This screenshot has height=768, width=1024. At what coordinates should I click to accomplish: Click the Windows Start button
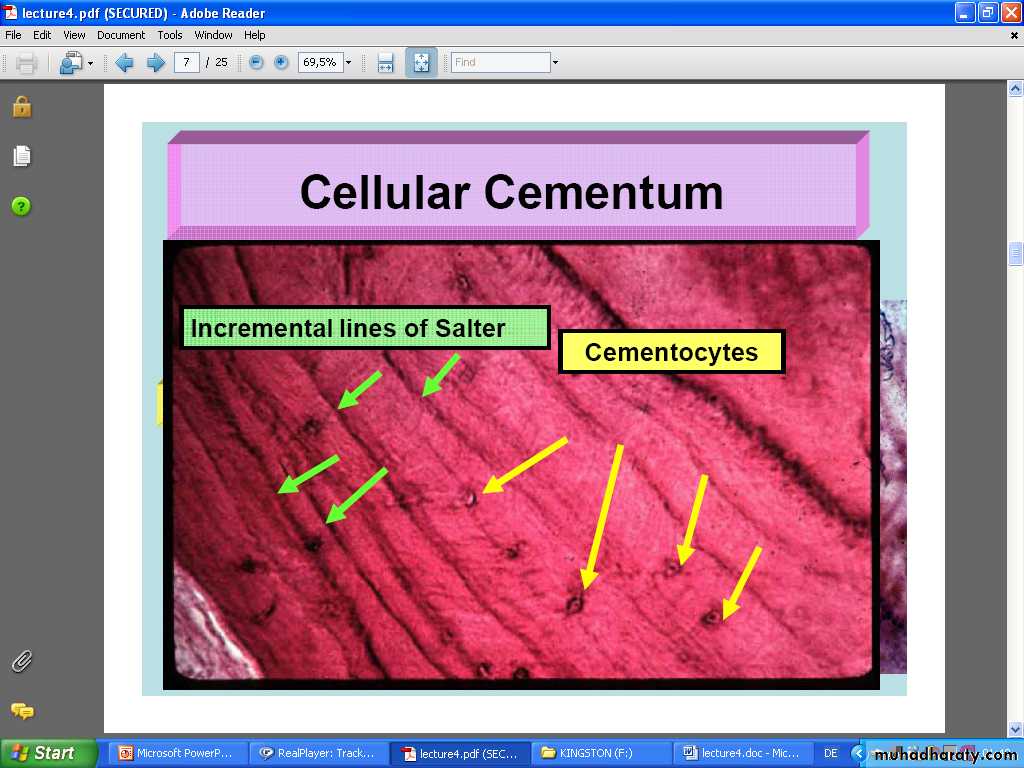click(x=48, y=753)
